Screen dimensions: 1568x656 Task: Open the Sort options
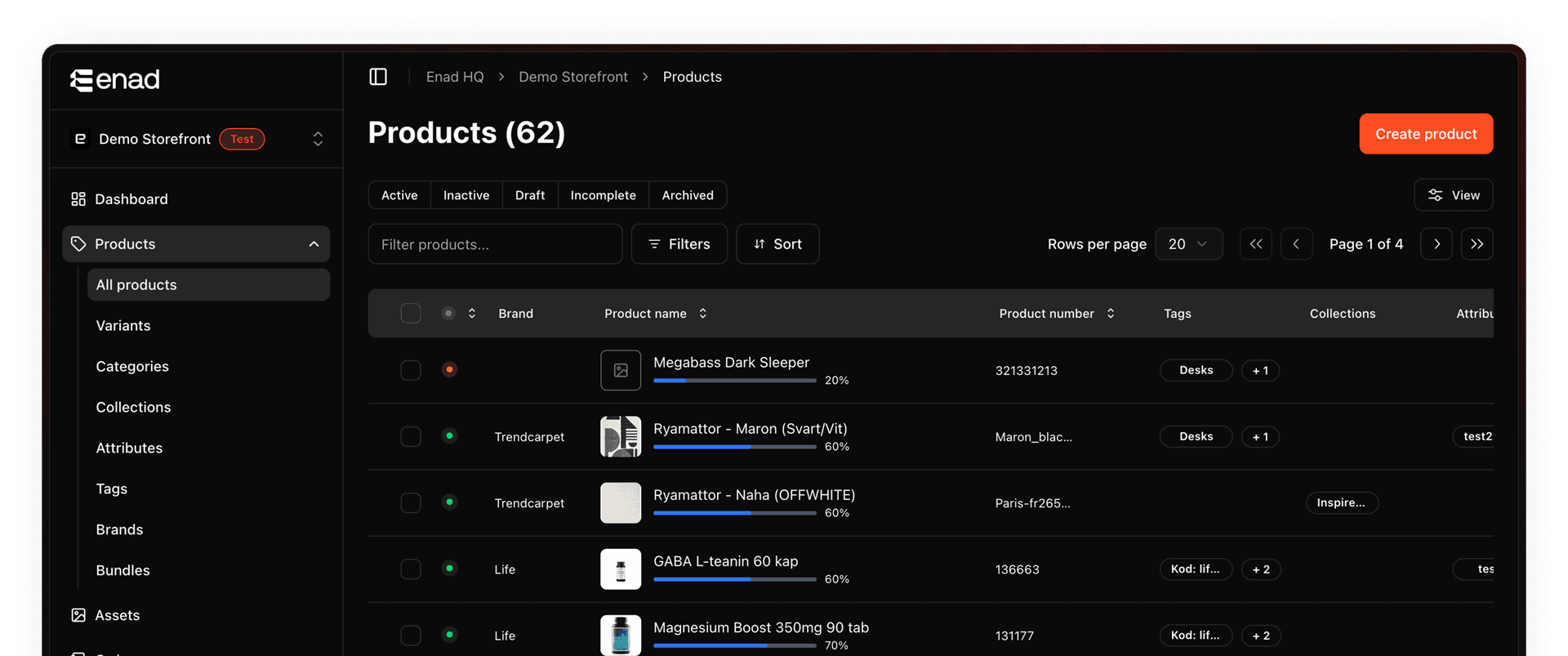pyautogui.click(x=777, y=244)
